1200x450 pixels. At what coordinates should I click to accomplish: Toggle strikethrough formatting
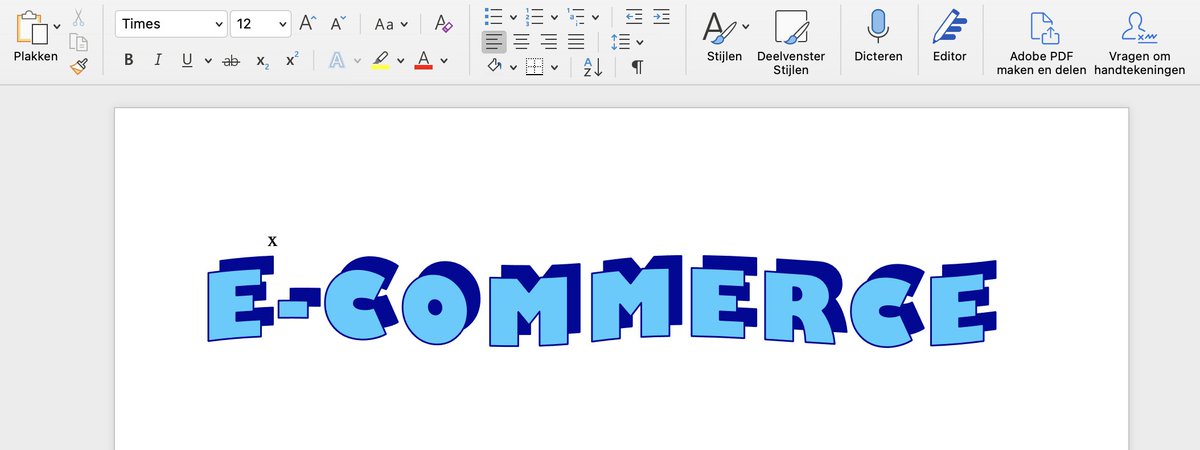[x=231, y=61]
